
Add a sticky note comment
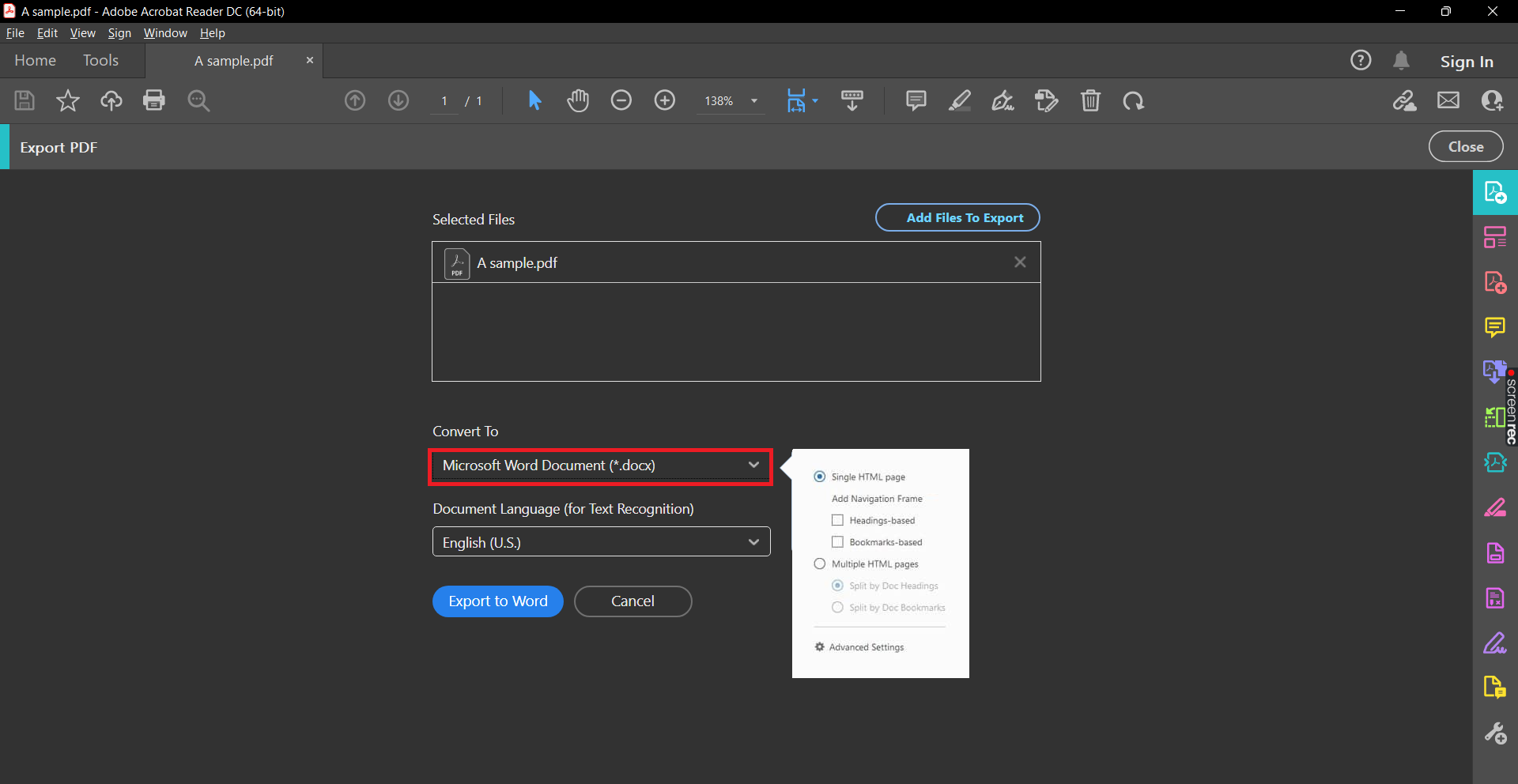pos(916,100)
